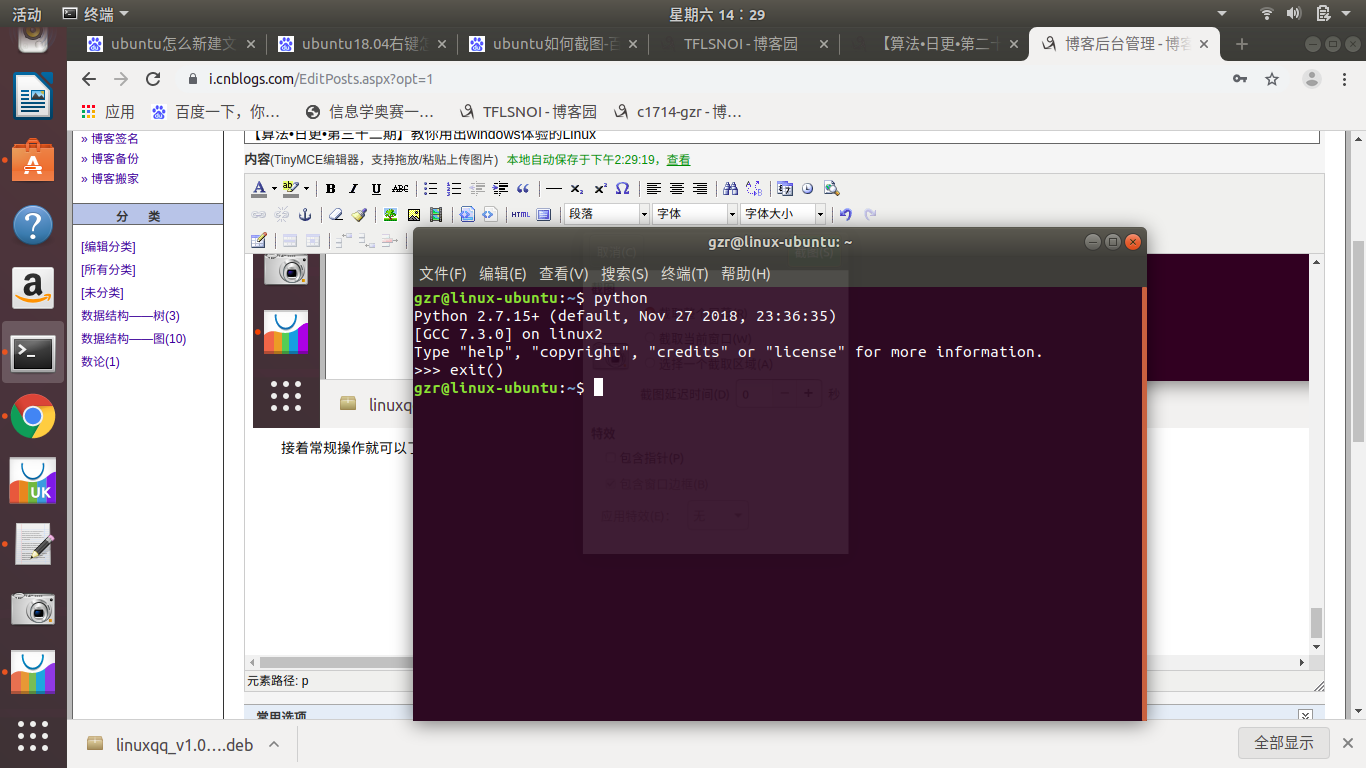Image resolution: width=1366 pixels, height=768 pixels.
Task: Open Amazon launcher in dock
Action: point(33,289)
